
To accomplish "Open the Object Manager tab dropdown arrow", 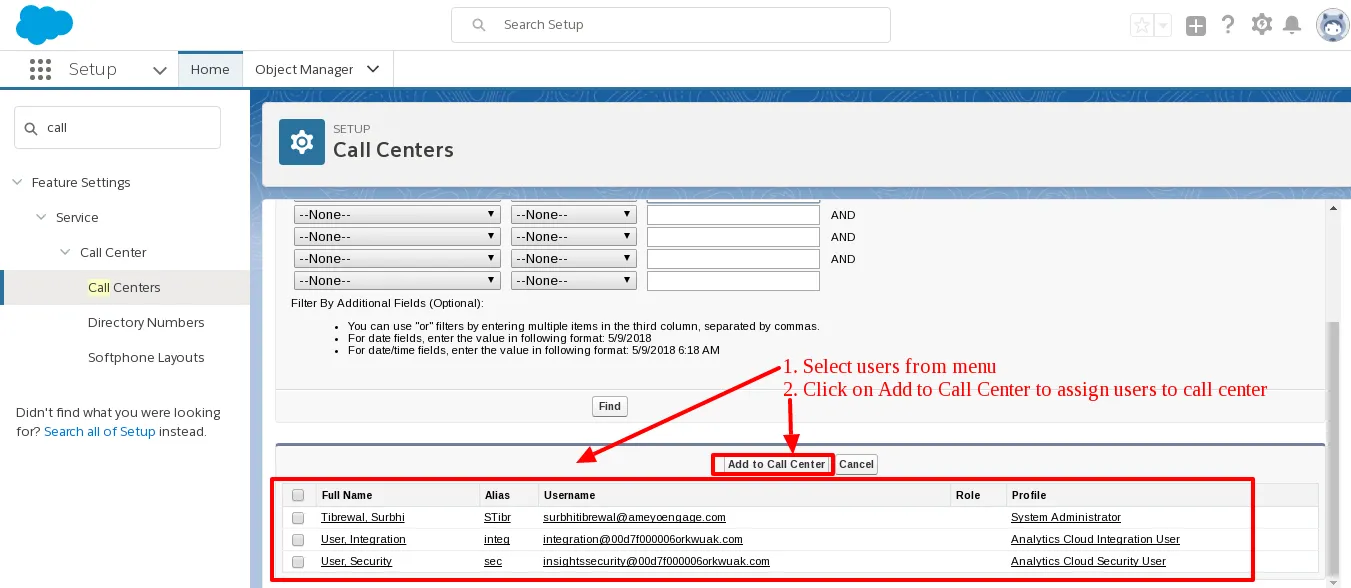I will point(373,69).
